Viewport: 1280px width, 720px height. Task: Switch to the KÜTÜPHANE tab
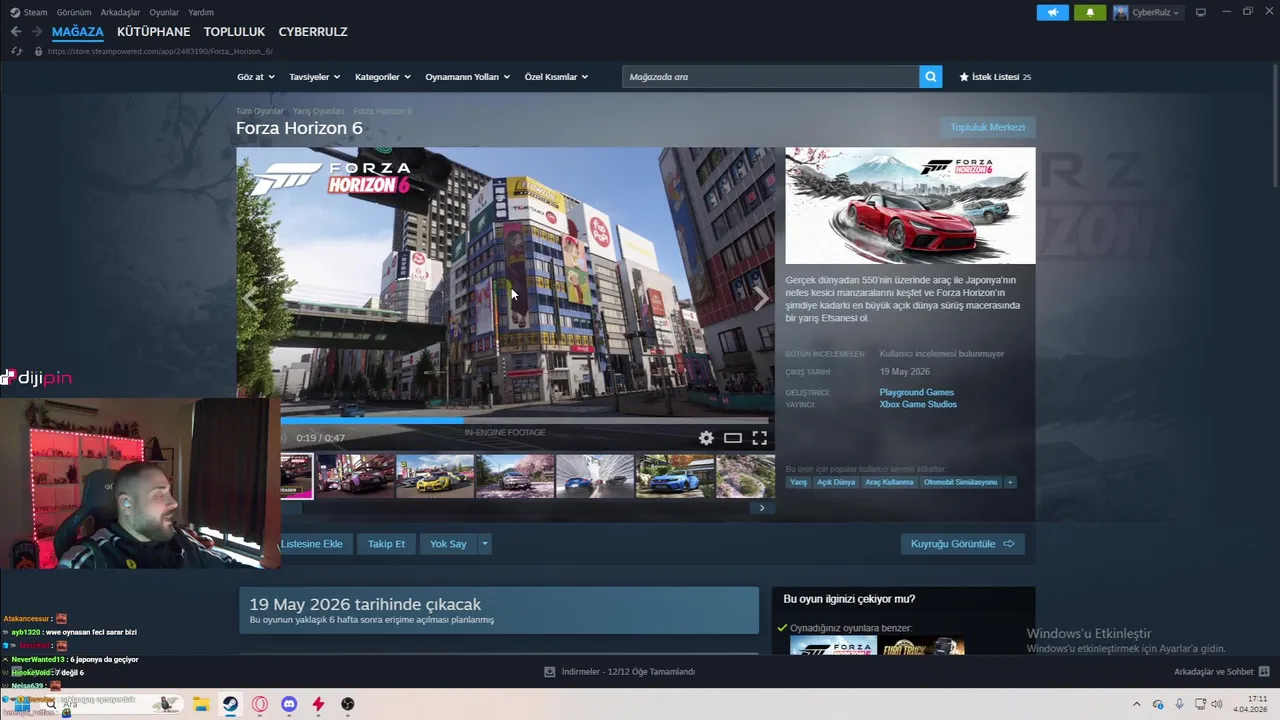[153, 32]
